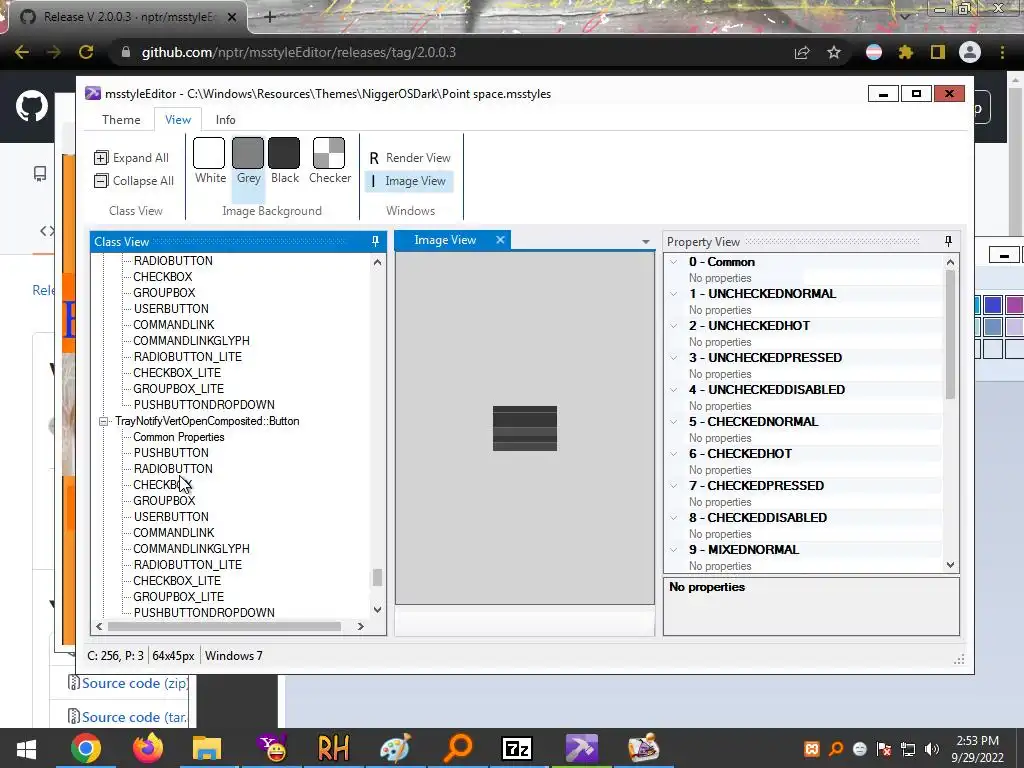Open Chrome three-dot menu
Screen dimensions: 1024x768
click(1002, 52)
